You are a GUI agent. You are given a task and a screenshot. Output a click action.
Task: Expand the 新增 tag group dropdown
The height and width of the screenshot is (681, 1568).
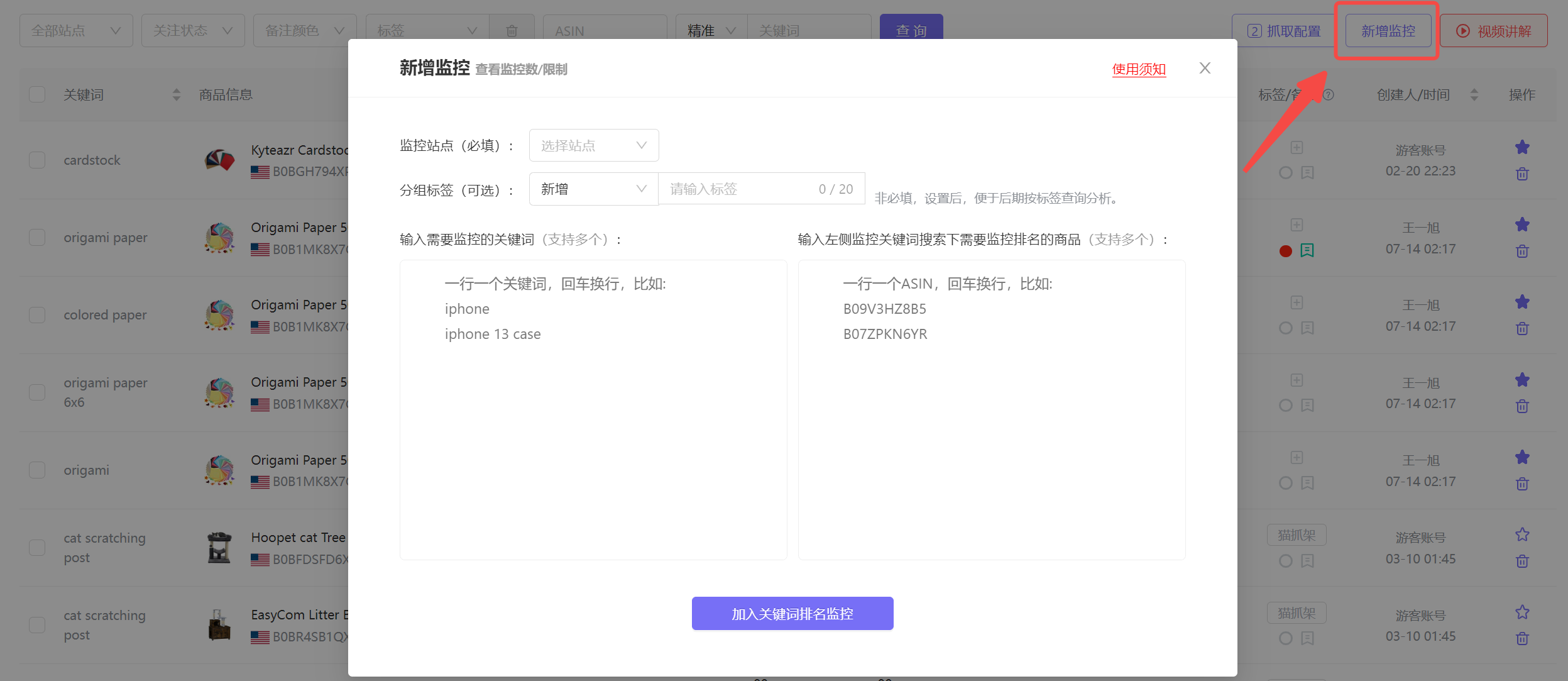tap(593, 189)
